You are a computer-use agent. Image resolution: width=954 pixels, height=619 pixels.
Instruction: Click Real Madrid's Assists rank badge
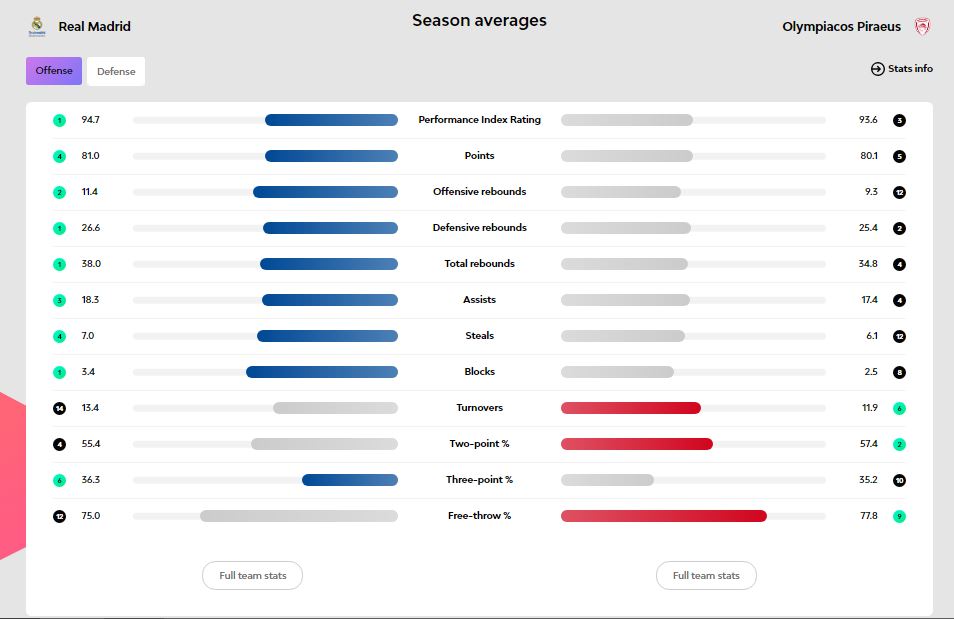point(60,300)
